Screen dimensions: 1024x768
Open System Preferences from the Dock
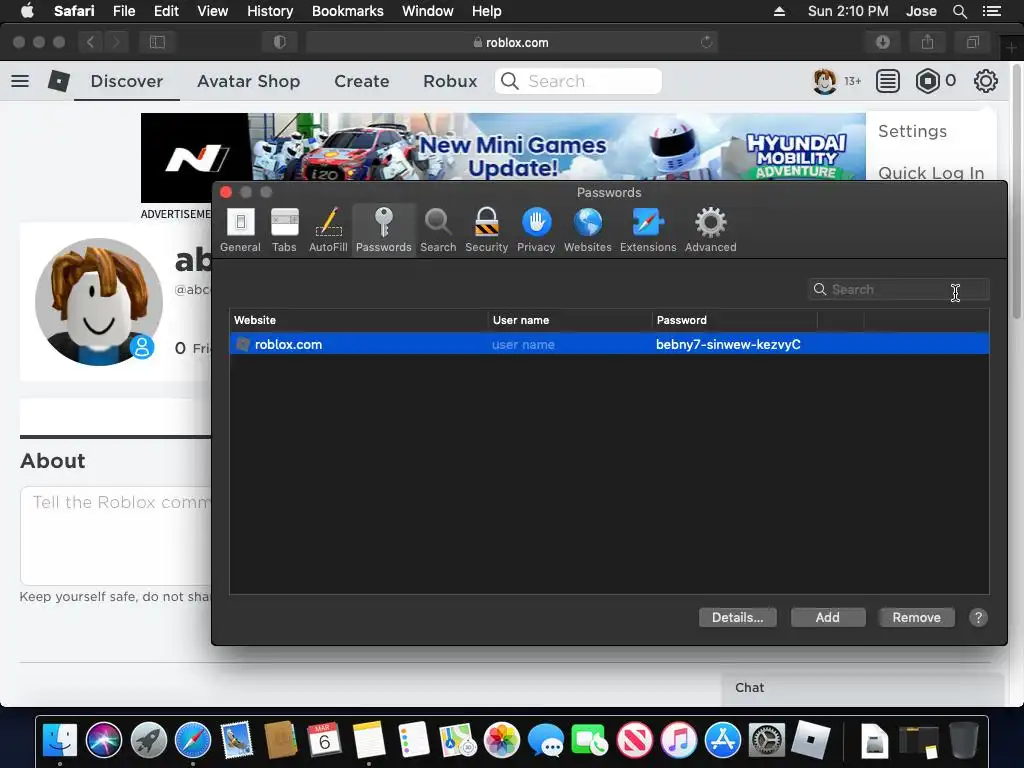(767, 741)
